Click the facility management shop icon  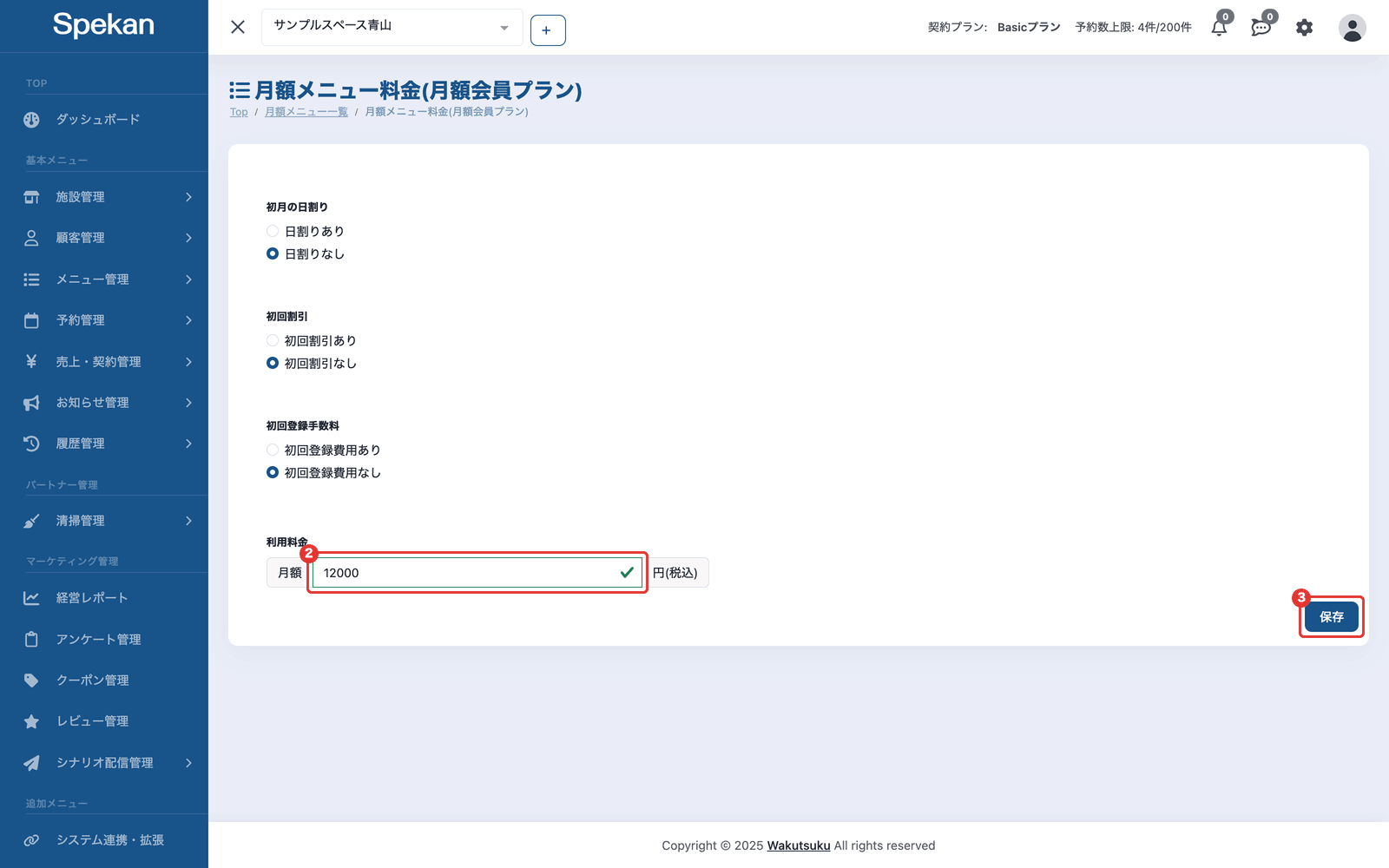[31, 197]
